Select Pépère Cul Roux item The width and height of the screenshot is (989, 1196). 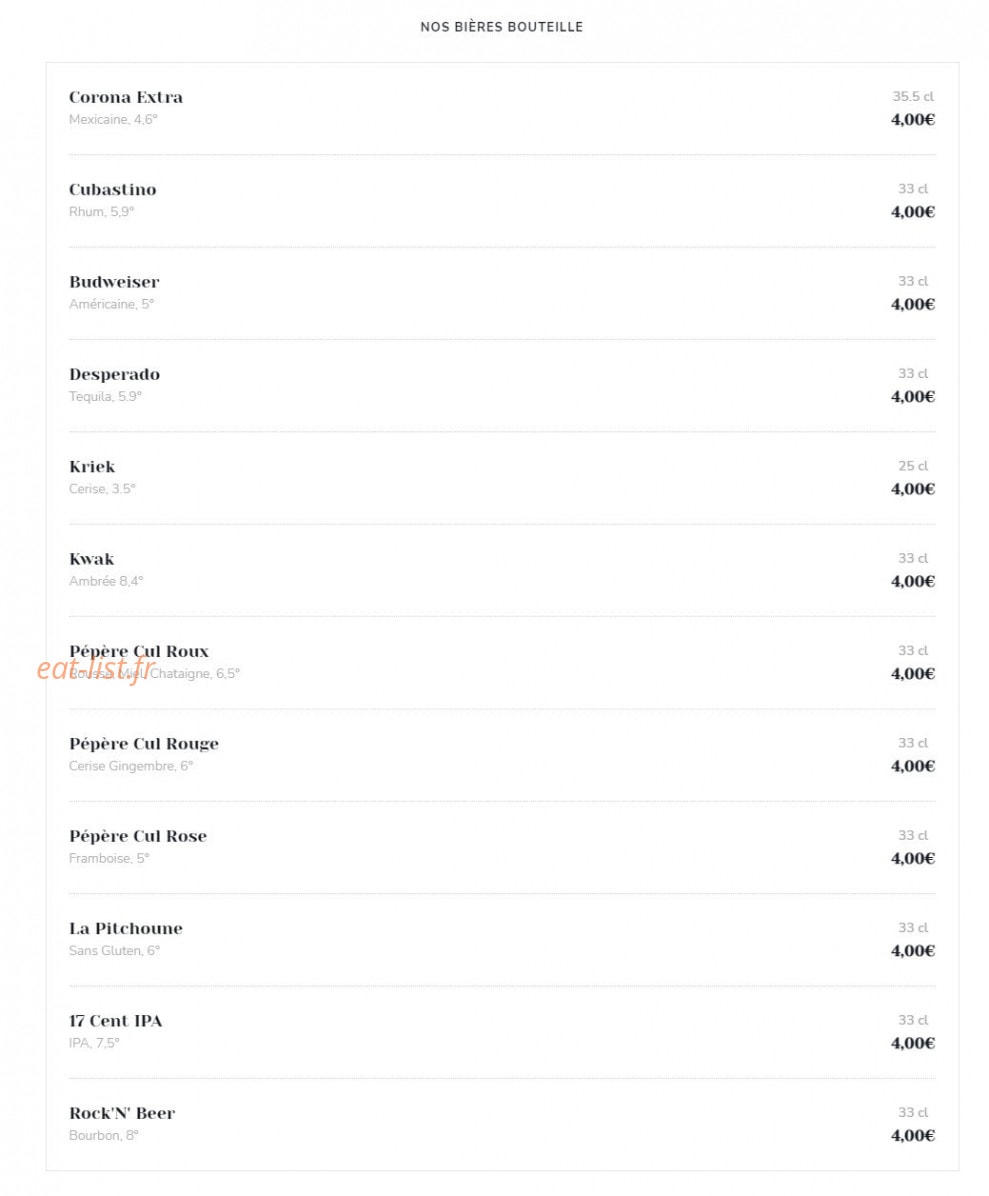coord(139,651)
